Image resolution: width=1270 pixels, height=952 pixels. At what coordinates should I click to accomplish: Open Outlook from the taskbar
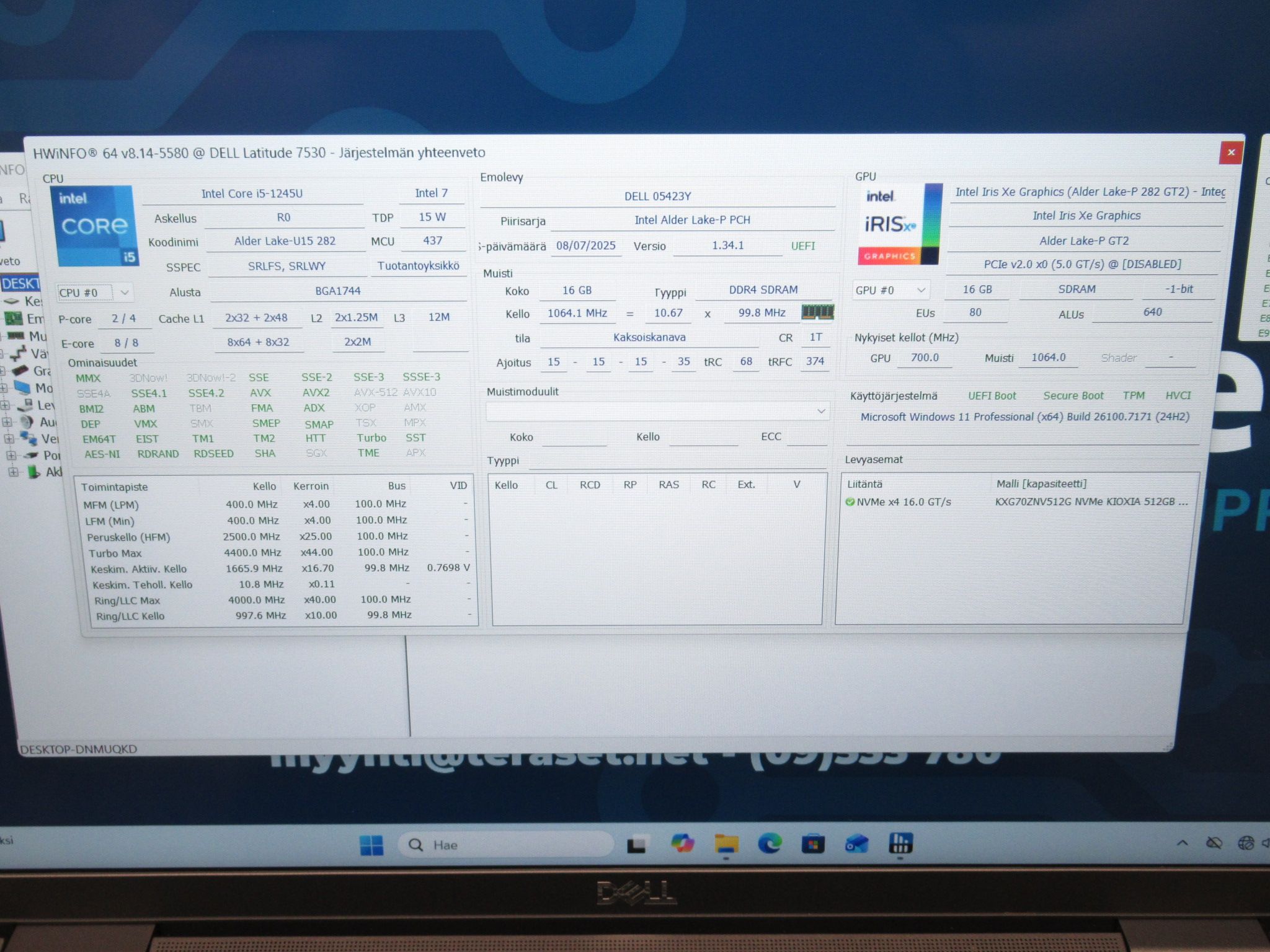coord(856,844)
